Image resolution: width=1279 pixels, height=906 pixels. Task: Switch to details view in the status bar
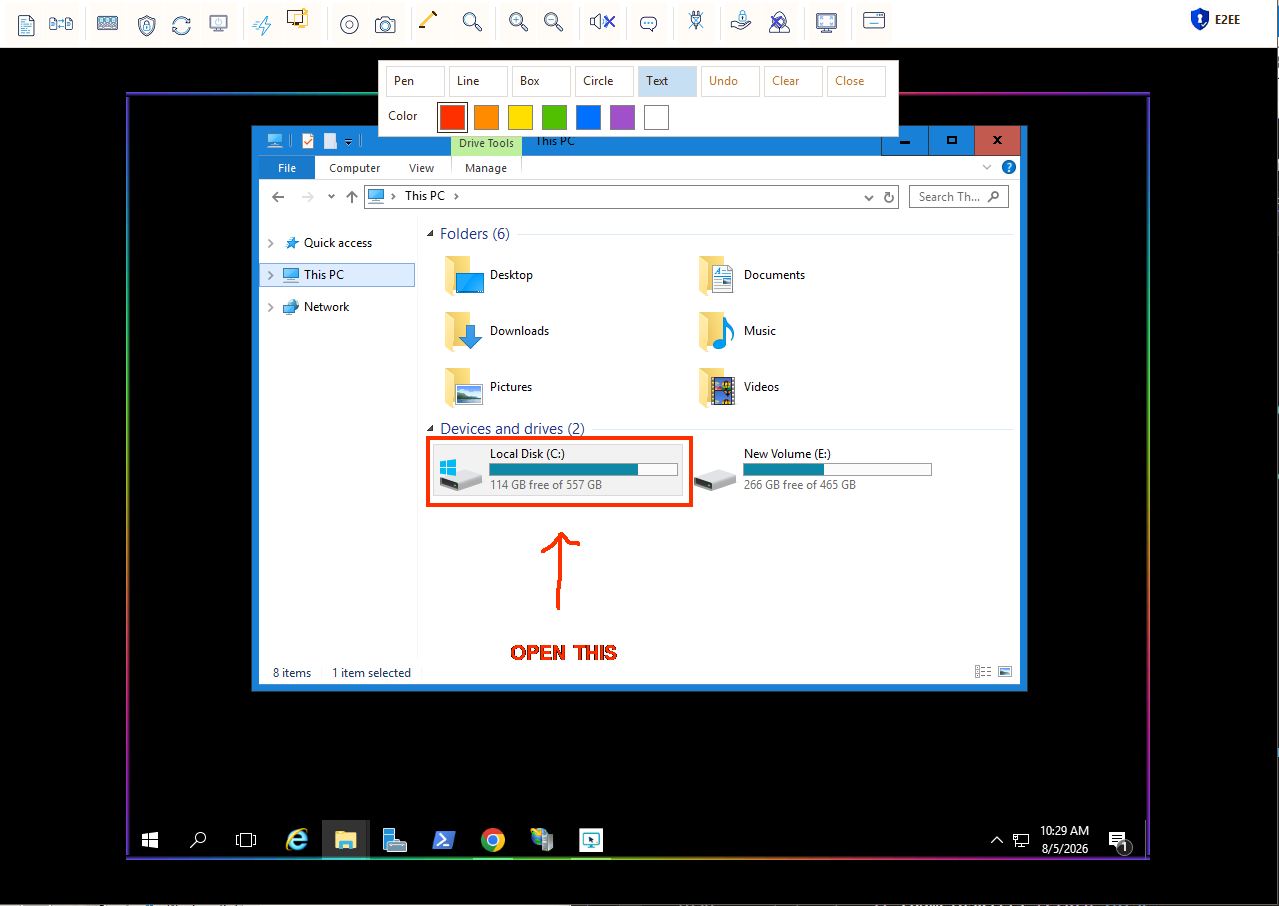(983, 673)
